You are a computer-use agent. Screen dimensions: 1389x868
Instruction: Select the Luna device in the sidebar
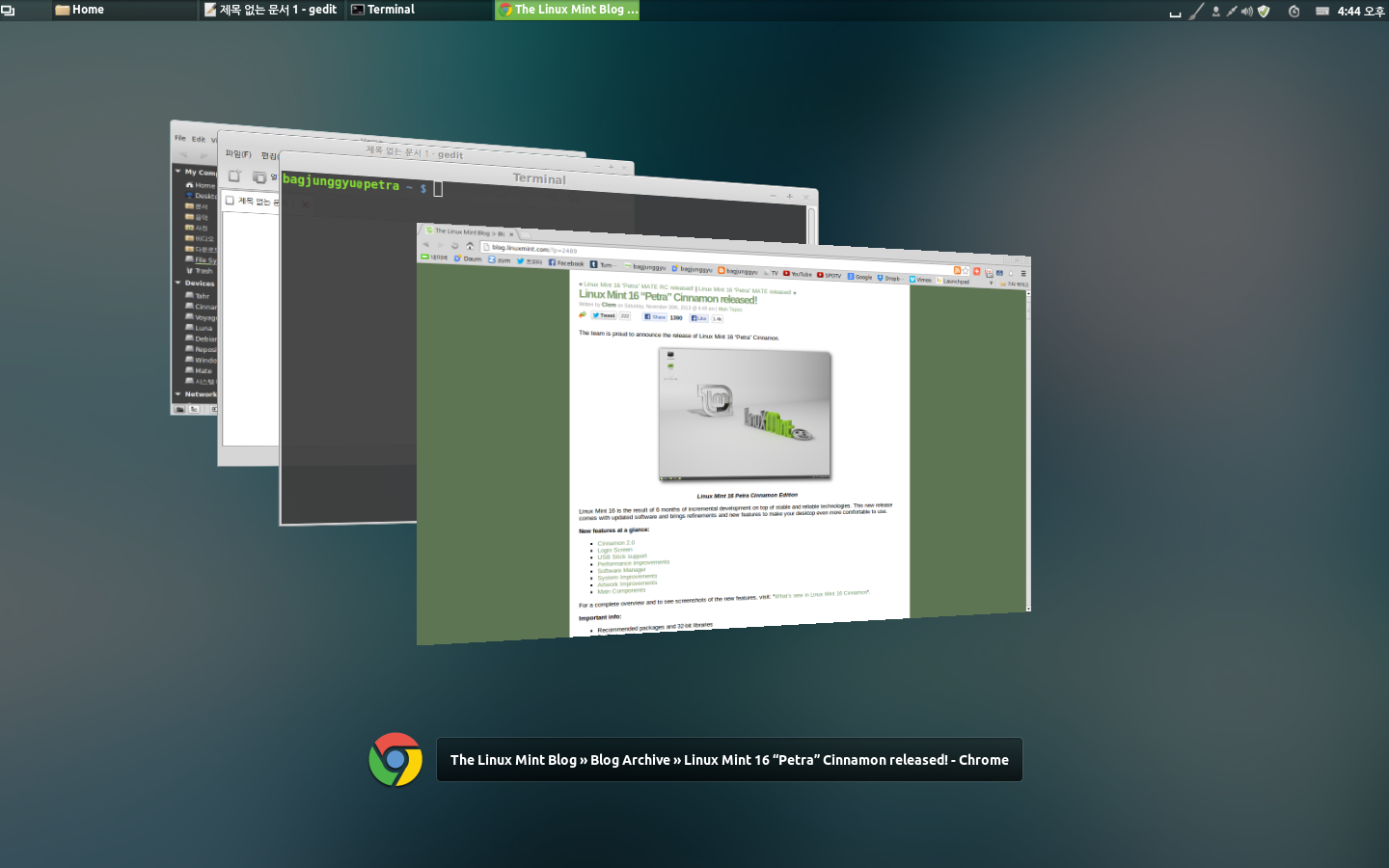199,328
